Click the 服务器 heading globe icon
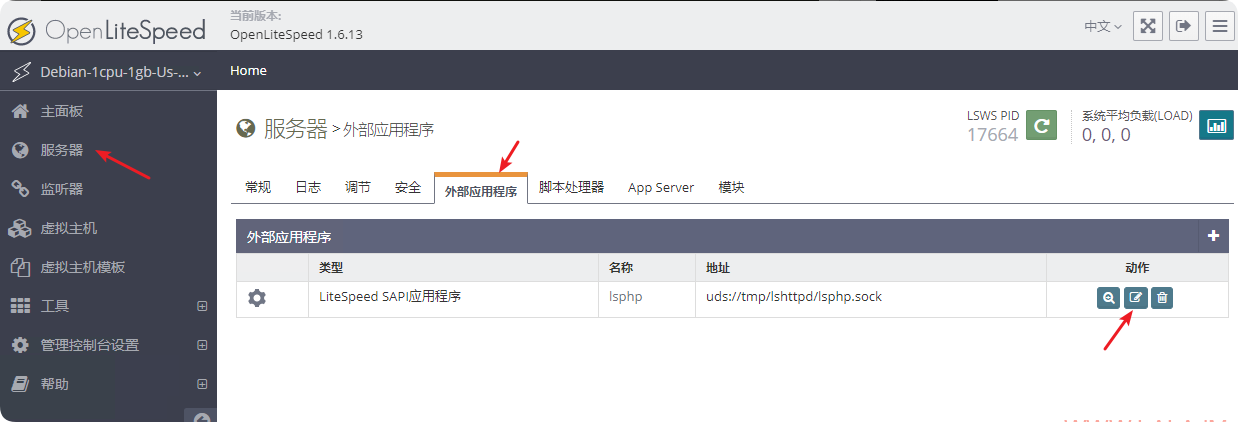The height and width of the screenshot is (422, 1238). pos(245,128)
